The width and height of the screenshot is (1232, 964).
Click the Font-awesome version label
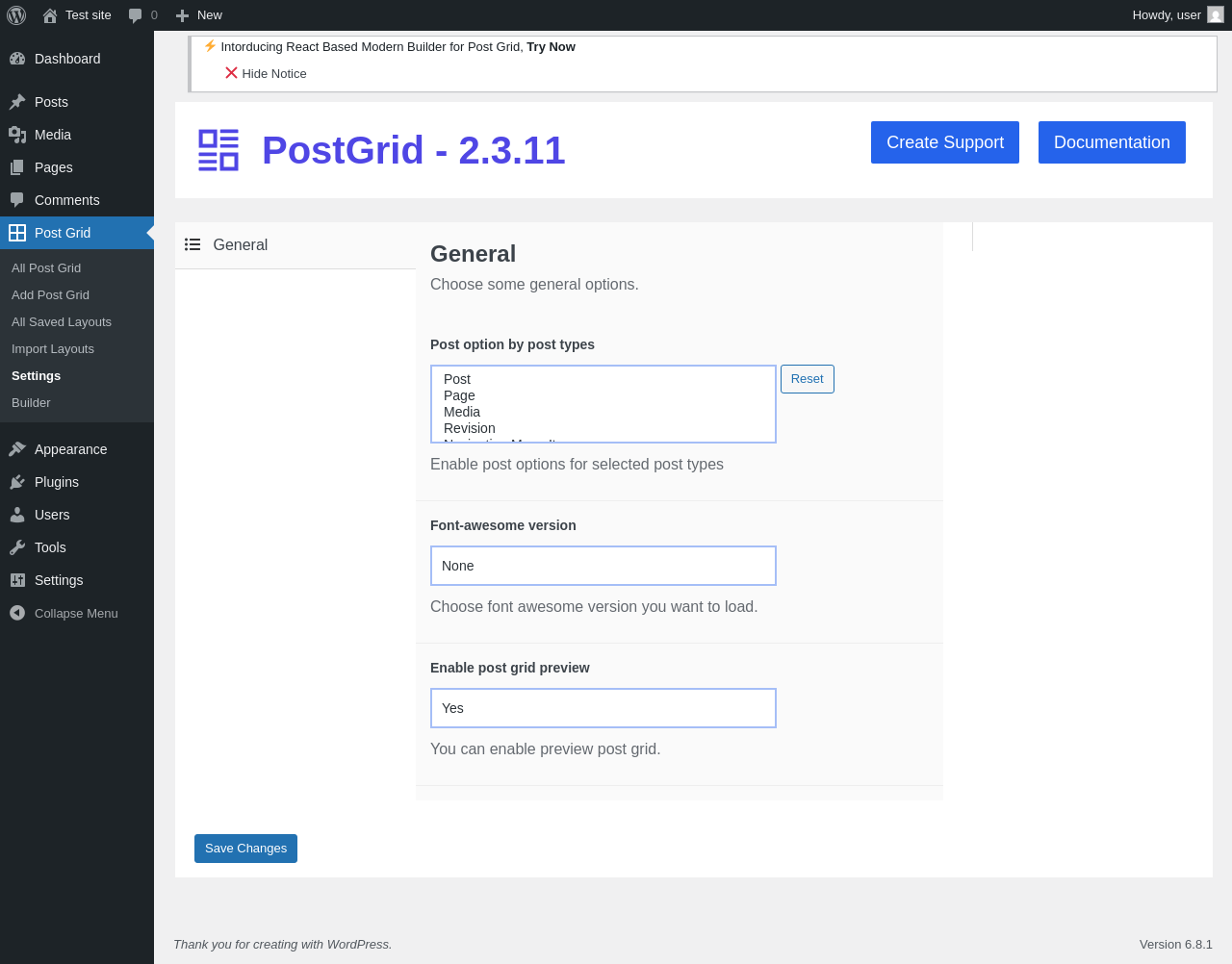click(x=503, y=525)
